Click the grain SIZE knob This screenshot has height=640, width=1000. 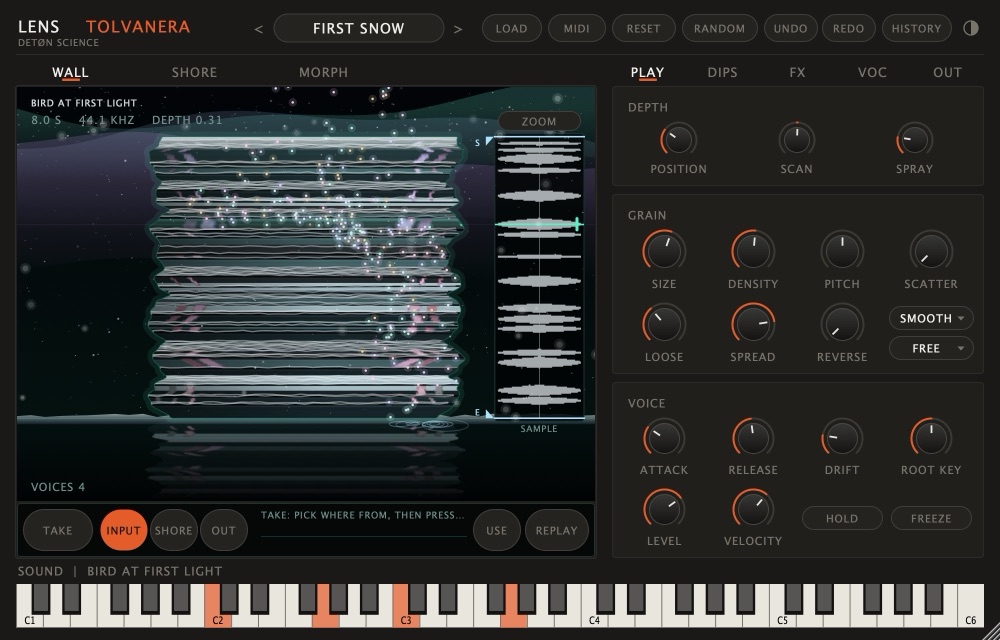coord(664,252)
